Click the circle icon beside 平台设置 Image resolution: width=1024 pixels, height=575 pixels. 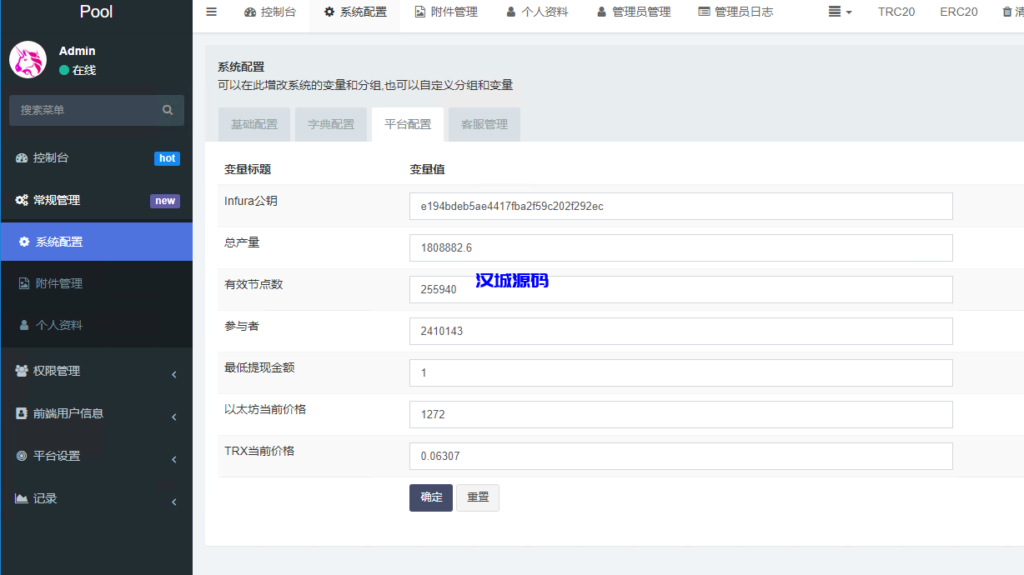tap(22, 455)
